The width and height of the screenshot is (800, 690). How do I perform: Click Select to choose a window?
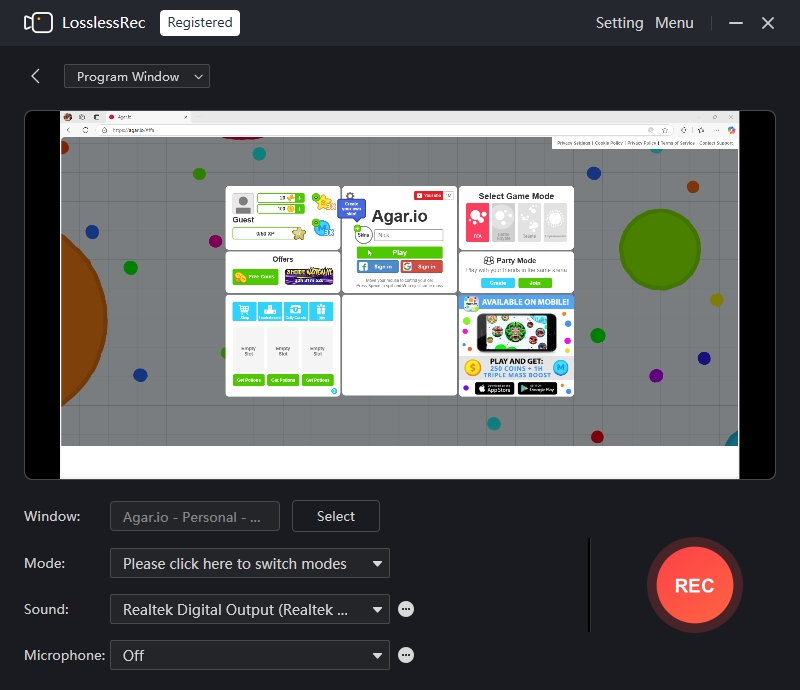pyautogui.click(x=336, y=516)
